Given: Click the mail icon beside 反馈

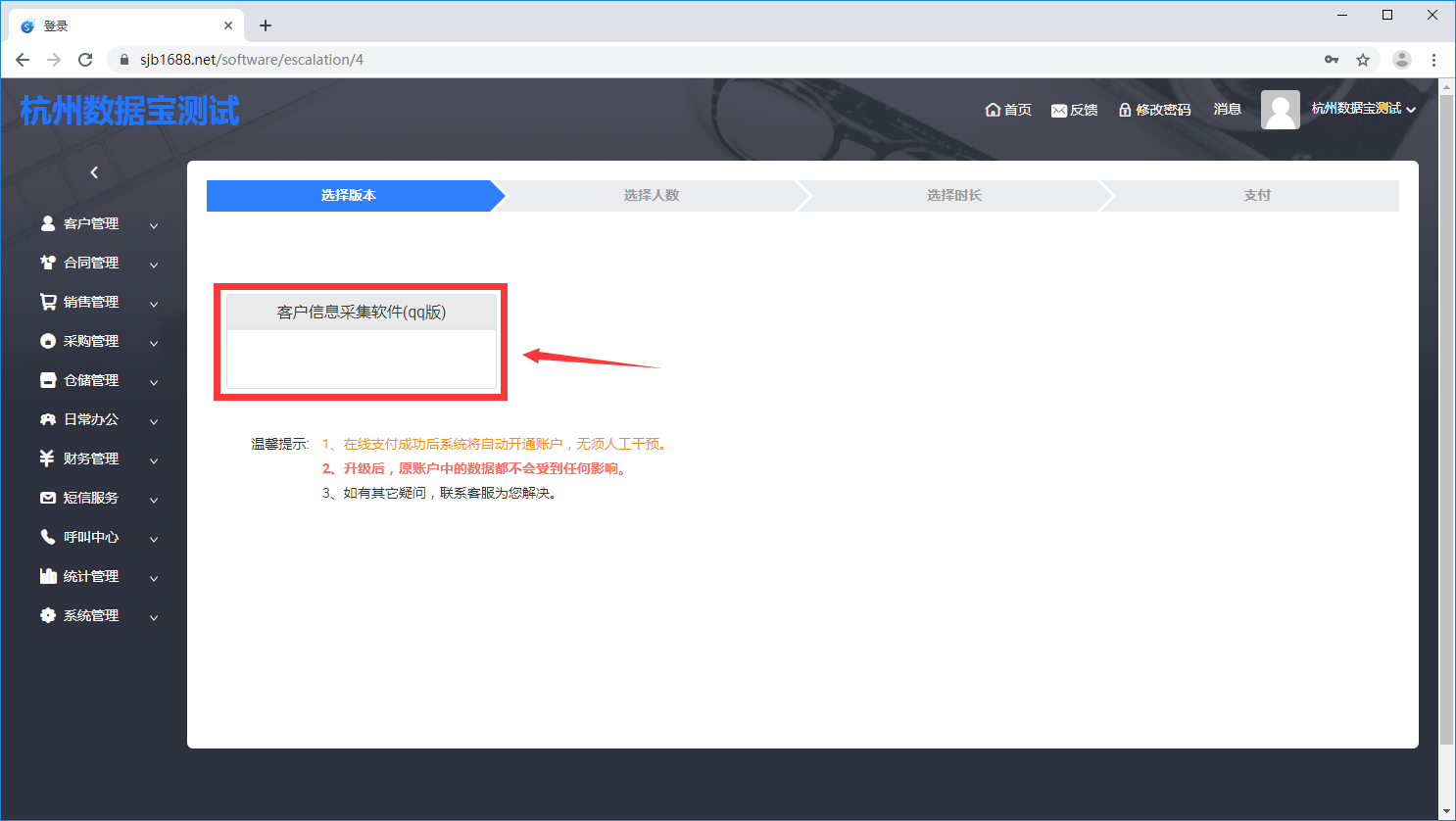Looking at the screenshot, I should [1059, 110].
